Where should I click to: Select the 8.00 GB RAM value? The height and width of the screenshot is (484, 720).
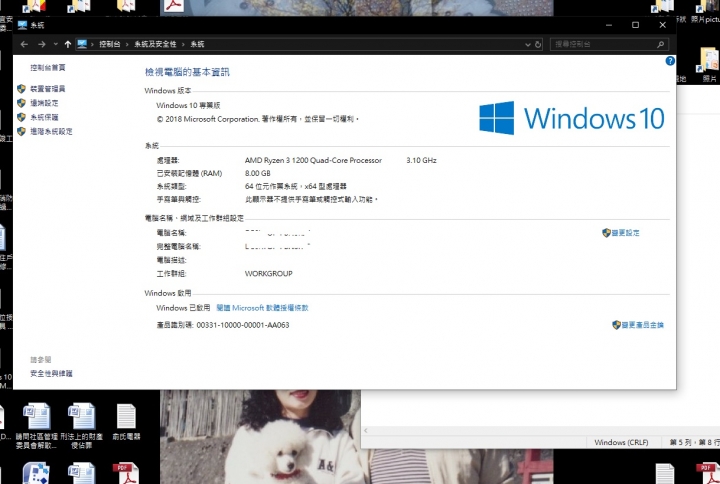(258, 173)
